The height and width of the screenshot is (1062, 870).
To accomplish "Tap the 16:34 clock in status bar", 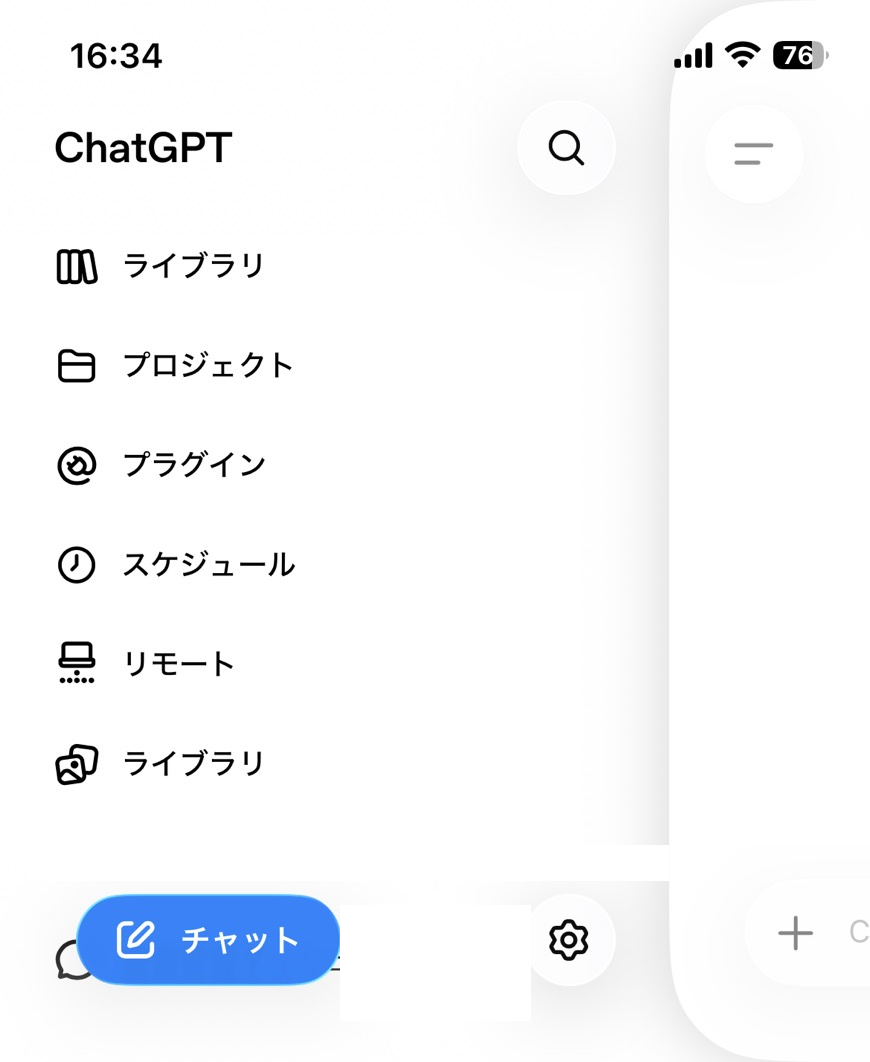I will point(116,56).
